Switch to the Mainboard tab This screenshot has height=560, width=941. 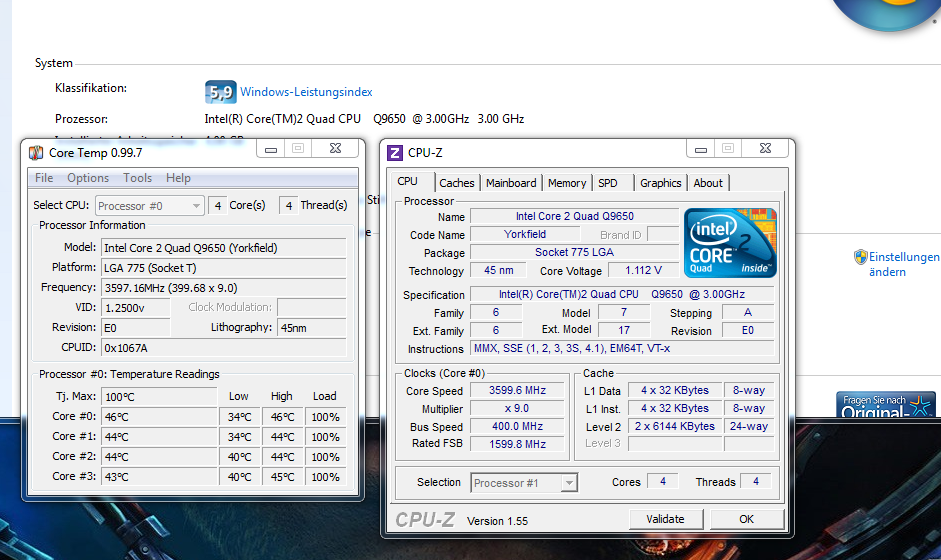[x=511, y=183]
